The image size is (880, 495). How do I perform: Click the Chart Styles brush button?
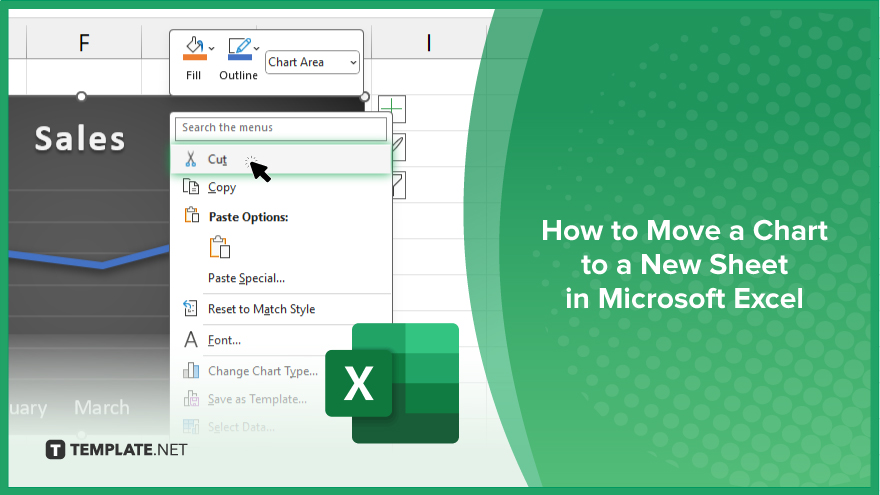[398, 147]
